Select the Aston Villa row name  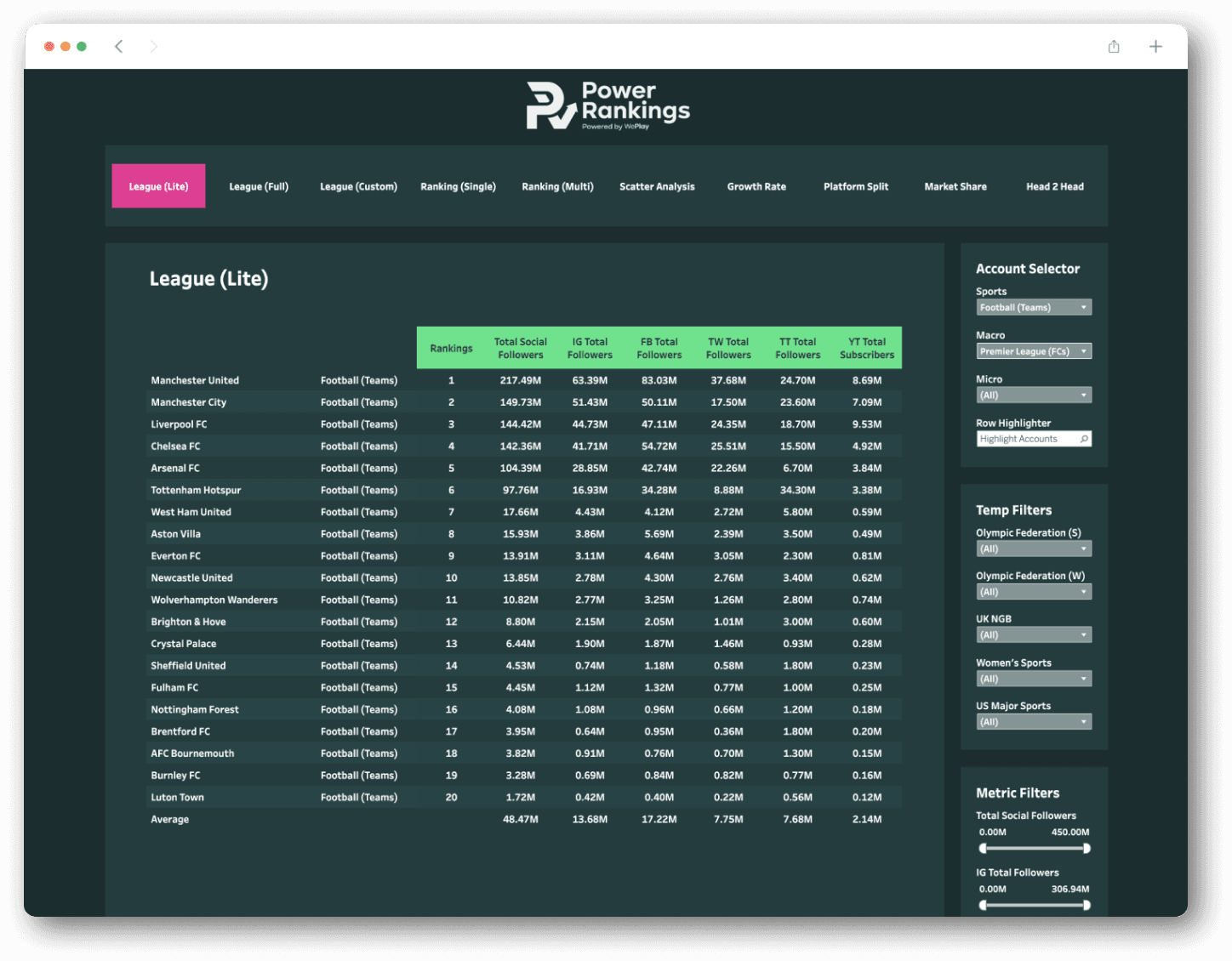coord(176,535)
